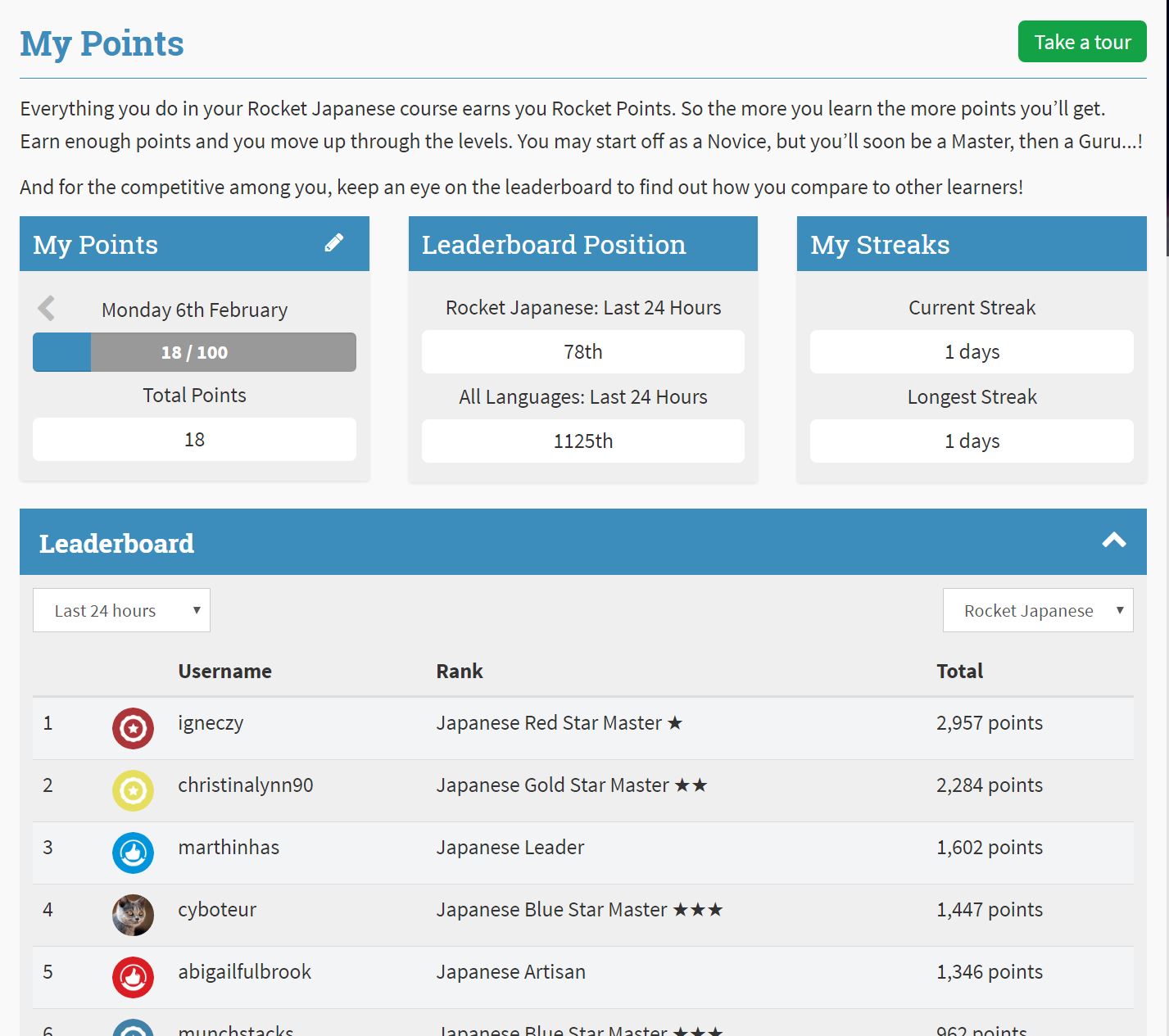Collapse the Leaderboard panel with chevron

(x=1113, y=541)
